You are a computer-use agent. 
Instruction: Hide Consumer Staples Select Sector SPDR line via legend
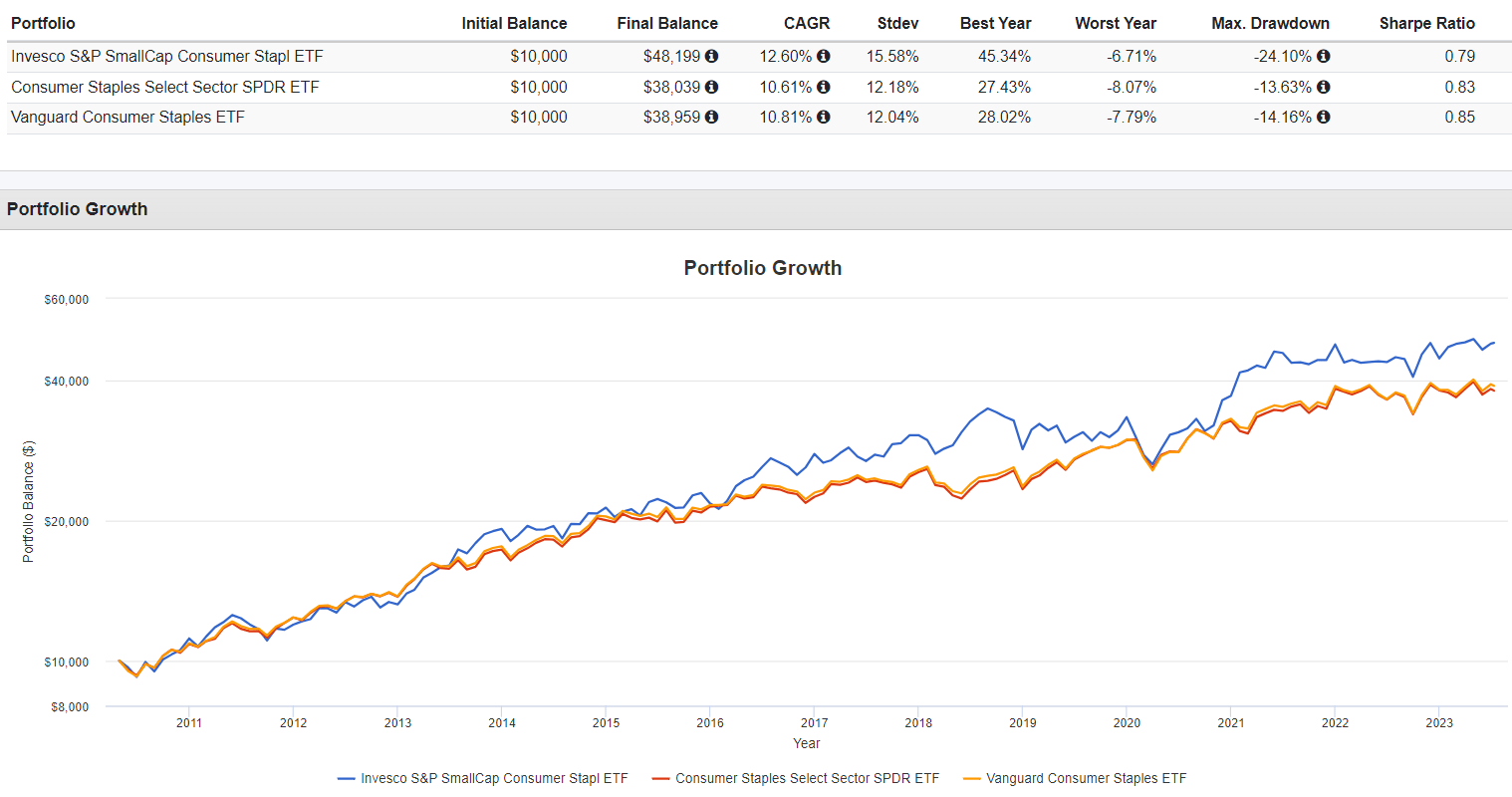807,778
